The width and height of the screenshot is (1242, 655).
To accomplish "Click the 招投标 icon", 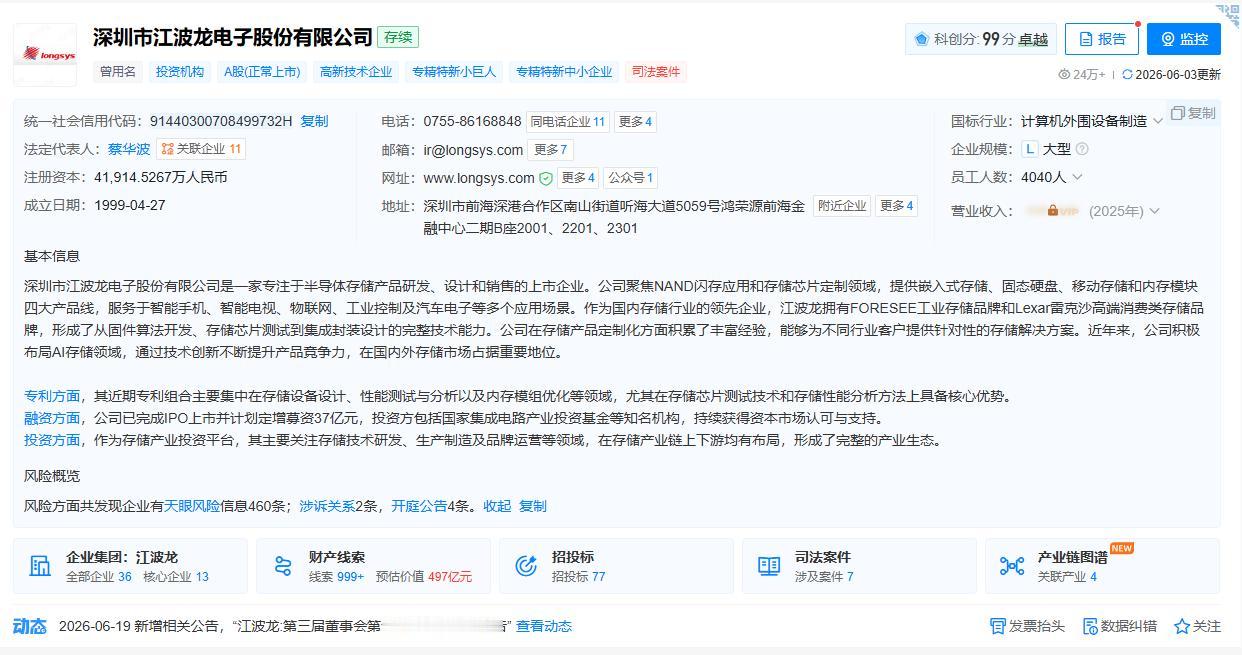I will click(526, 566).
